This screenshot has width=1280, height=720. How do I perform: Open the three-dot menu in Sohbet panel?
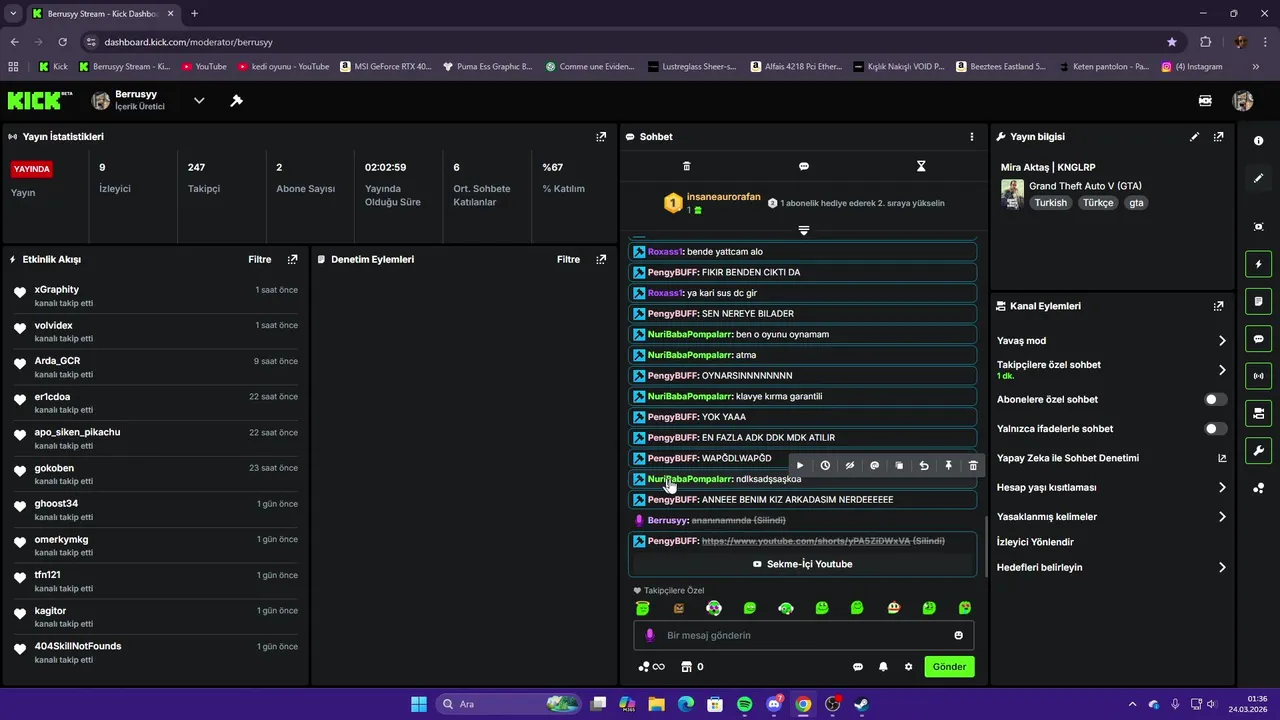click(x=971, y=137)
